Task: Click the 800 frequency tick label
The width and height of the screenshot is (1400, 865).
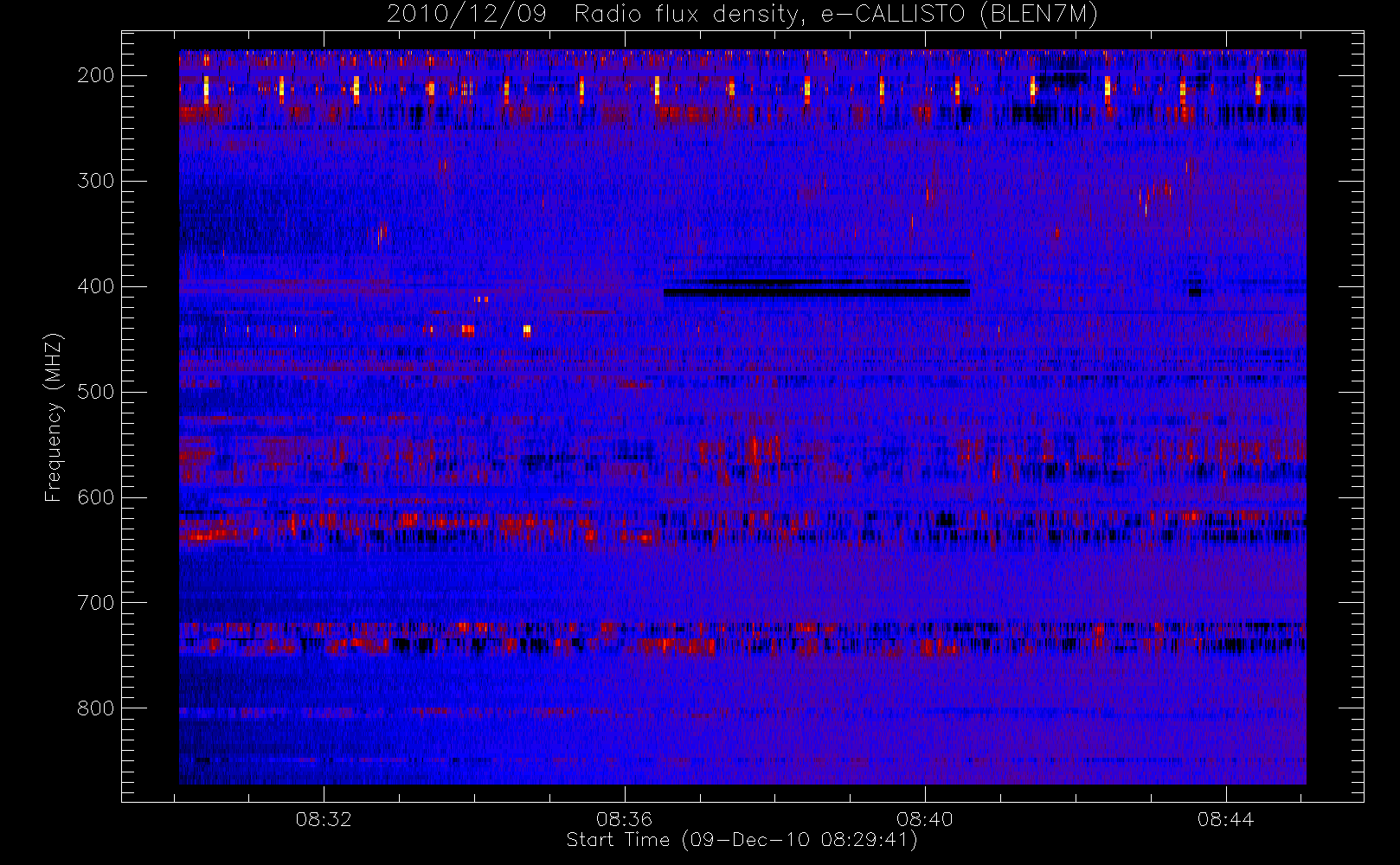Action: click(x=96, y=708)
